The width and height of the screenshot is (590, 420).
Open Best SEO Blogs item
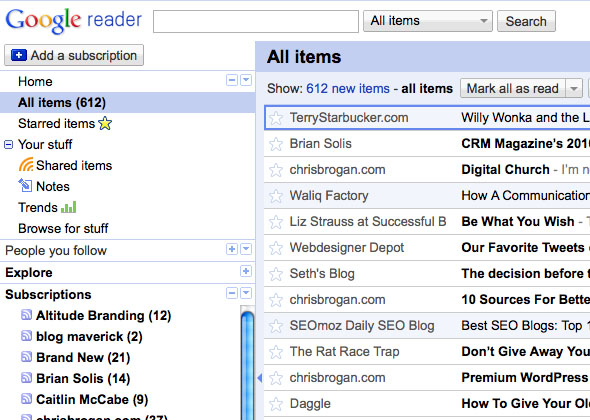[525, 326]
